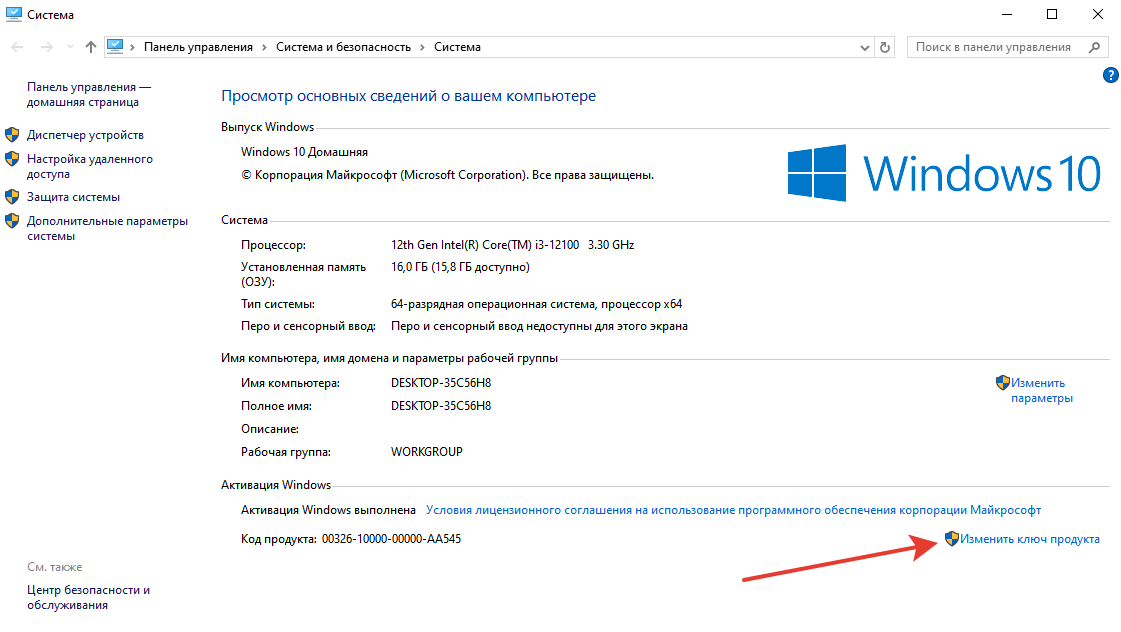
Task: Open the Microsoft license terms link
Action: [x=733, y=510]
